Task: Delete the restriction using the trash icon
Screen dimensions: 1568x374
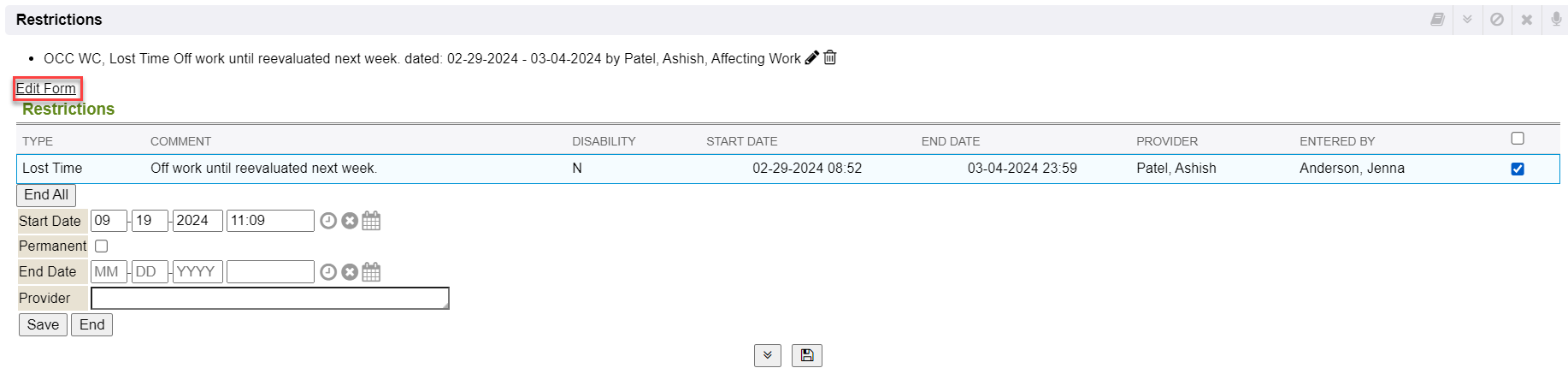Action: (830, 57)
